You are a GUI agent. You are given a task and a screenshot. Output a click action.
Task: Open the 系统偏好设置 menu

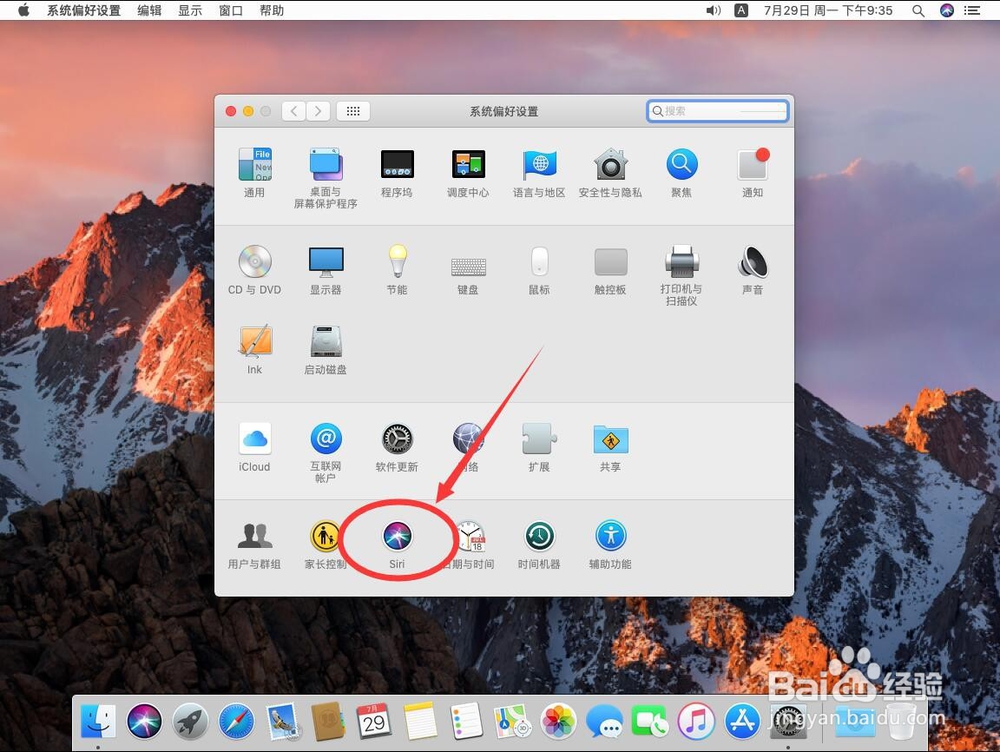pyautogui.click(x=84, y=10)
